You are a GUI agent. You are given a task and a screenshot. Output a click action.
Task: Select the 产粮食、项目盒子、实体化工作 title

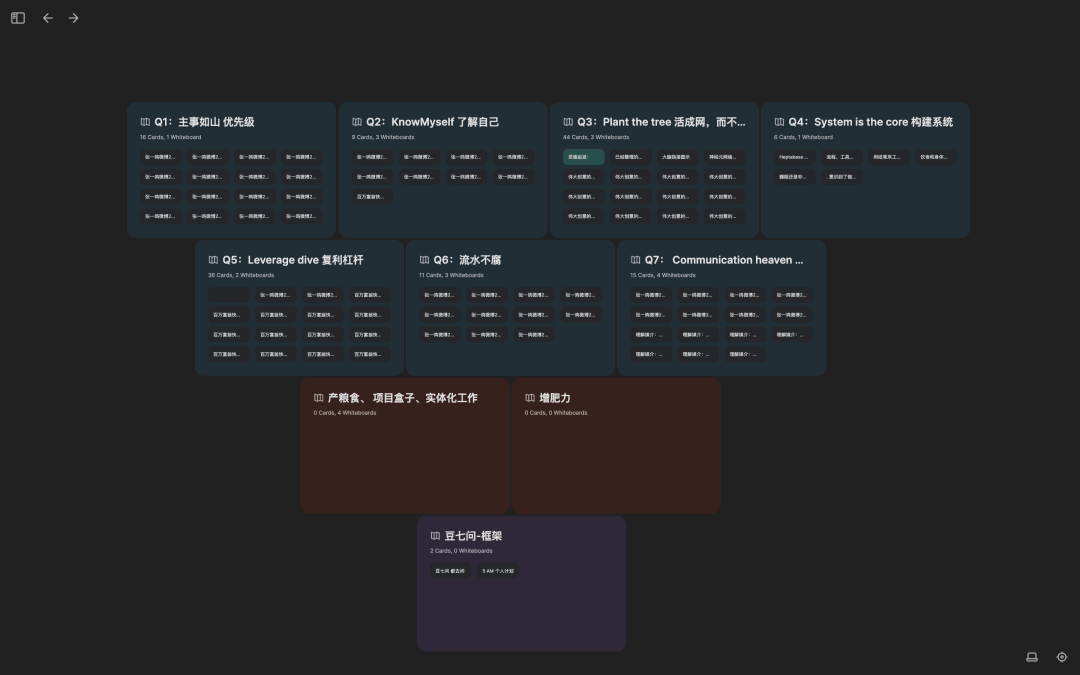pyautogui.click(x=402, y=397)
